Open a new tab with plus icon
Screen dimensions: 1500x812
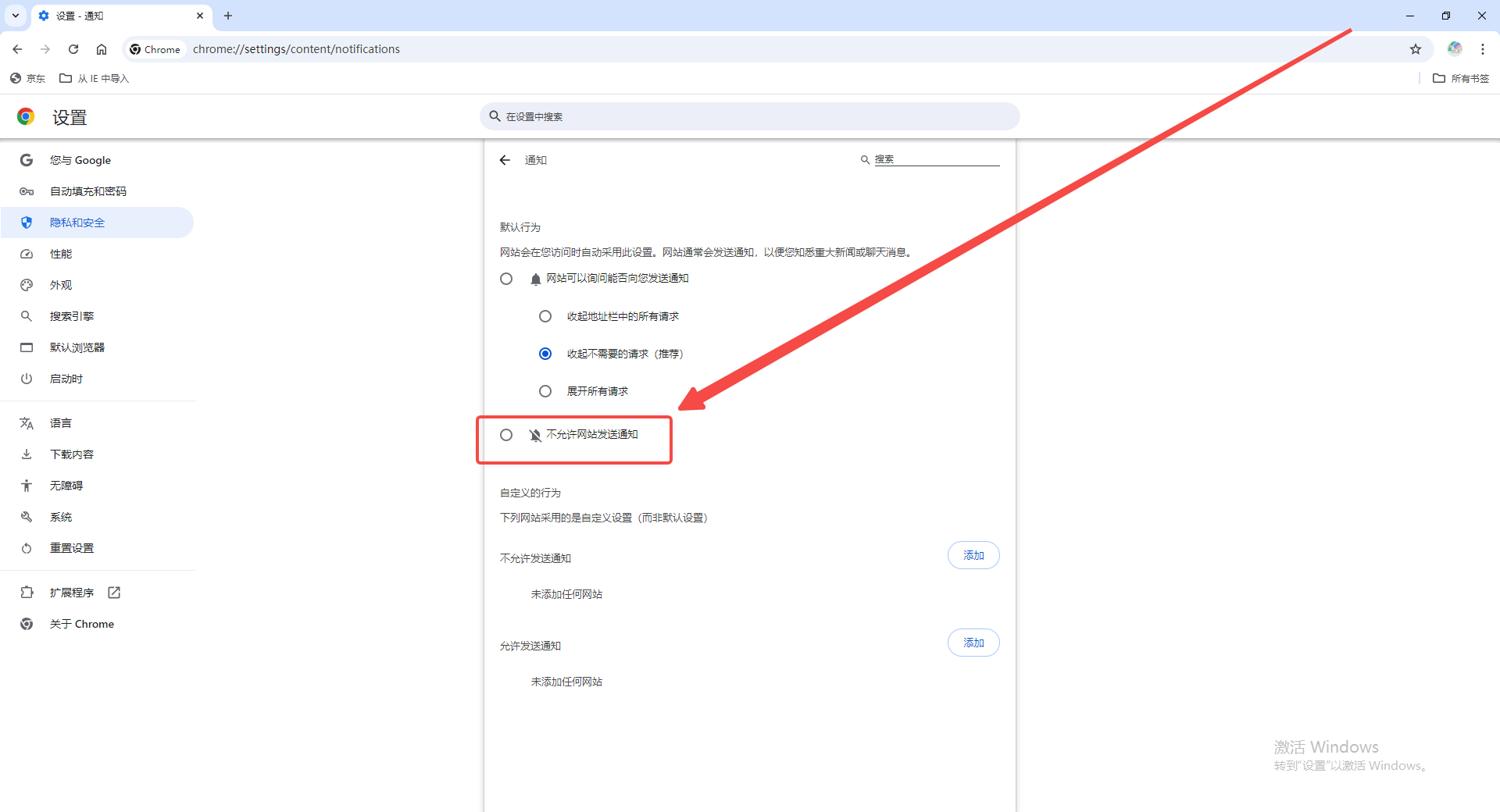tap(228, 16)
